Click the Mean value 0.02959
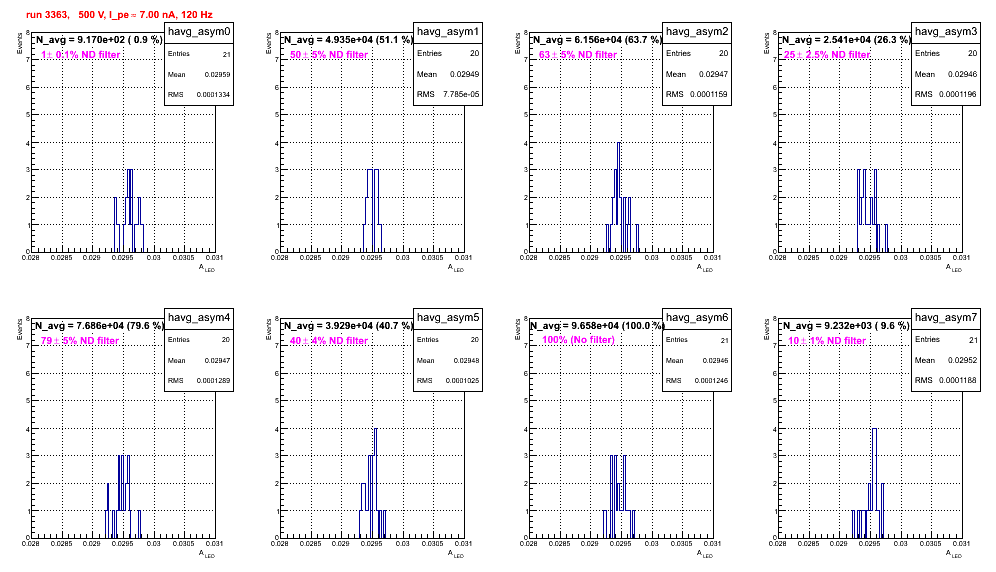 (x=217, y=74)
